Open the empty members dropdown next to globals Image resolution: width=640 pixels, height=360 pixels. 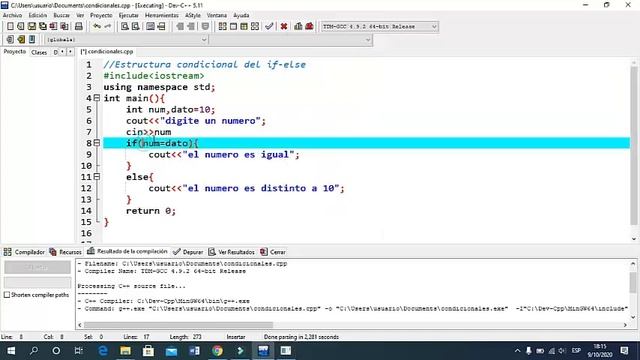pos(368,40)
